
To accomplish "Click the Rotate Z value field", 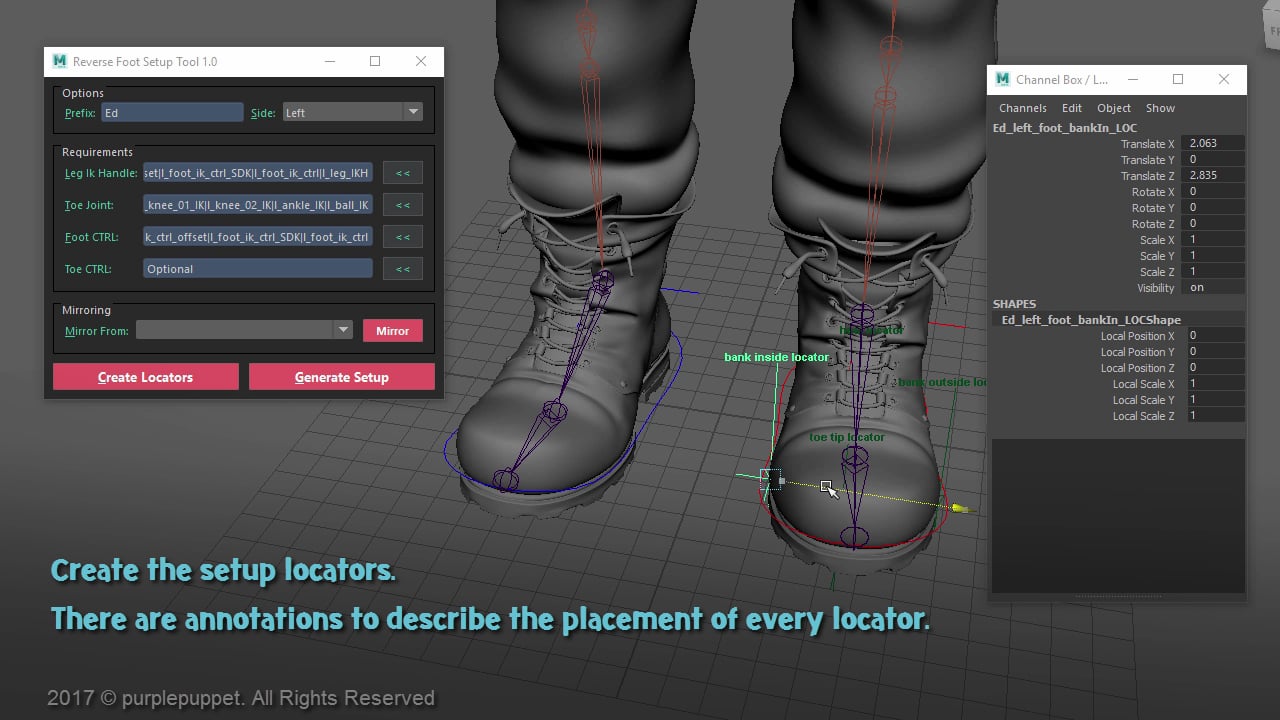I will click(x=1212, y=224).
